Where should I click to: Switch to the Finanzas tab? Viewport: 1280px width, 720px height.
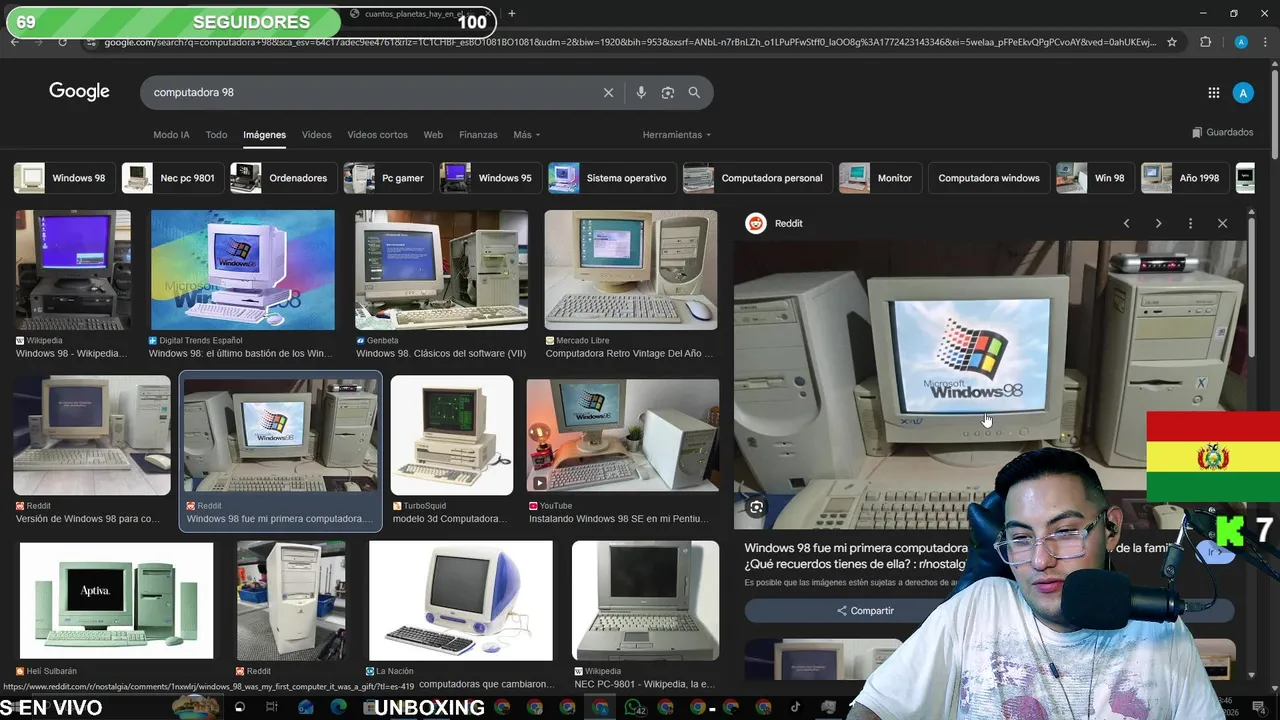pyautogui.click(x=478, y=135)
